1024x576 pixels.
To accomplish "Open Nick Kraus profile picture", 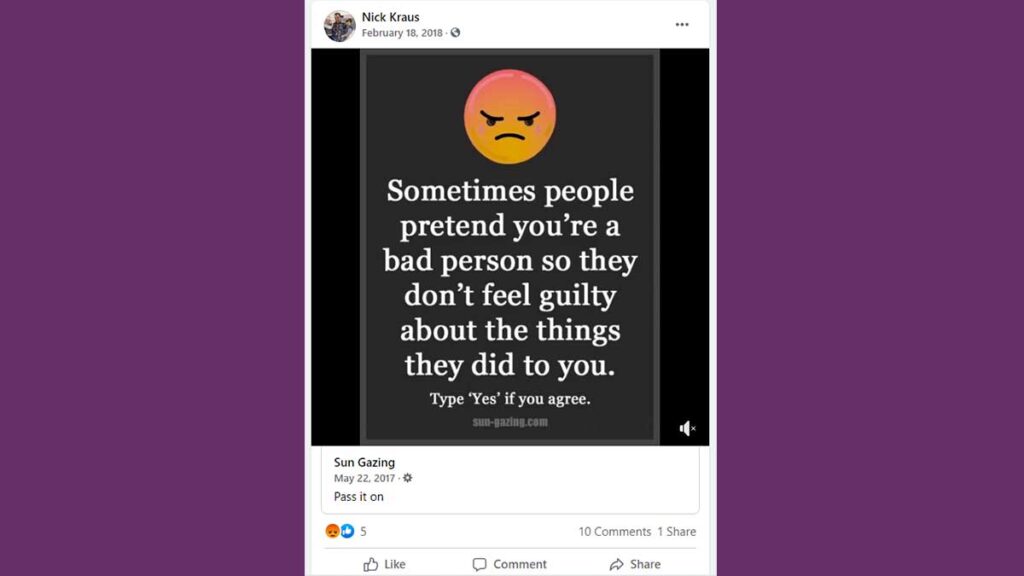I will click(340, 25).
